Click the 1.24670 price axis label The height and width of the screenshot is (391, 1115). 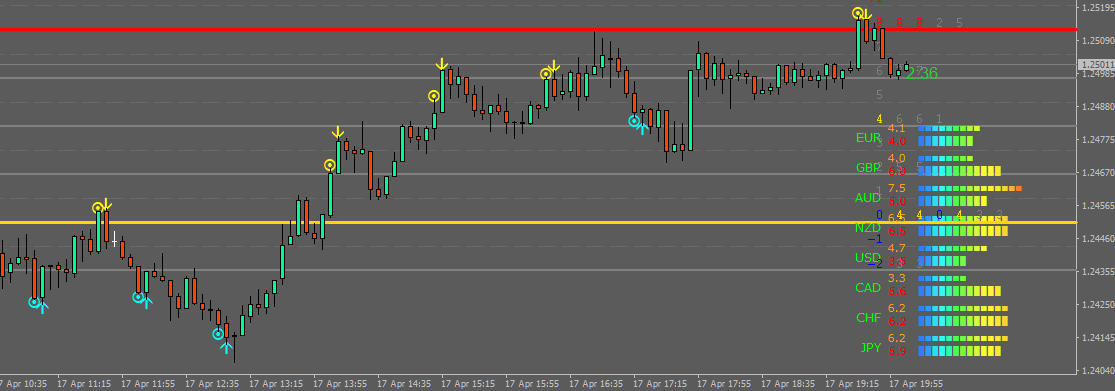click(1097, 173)
